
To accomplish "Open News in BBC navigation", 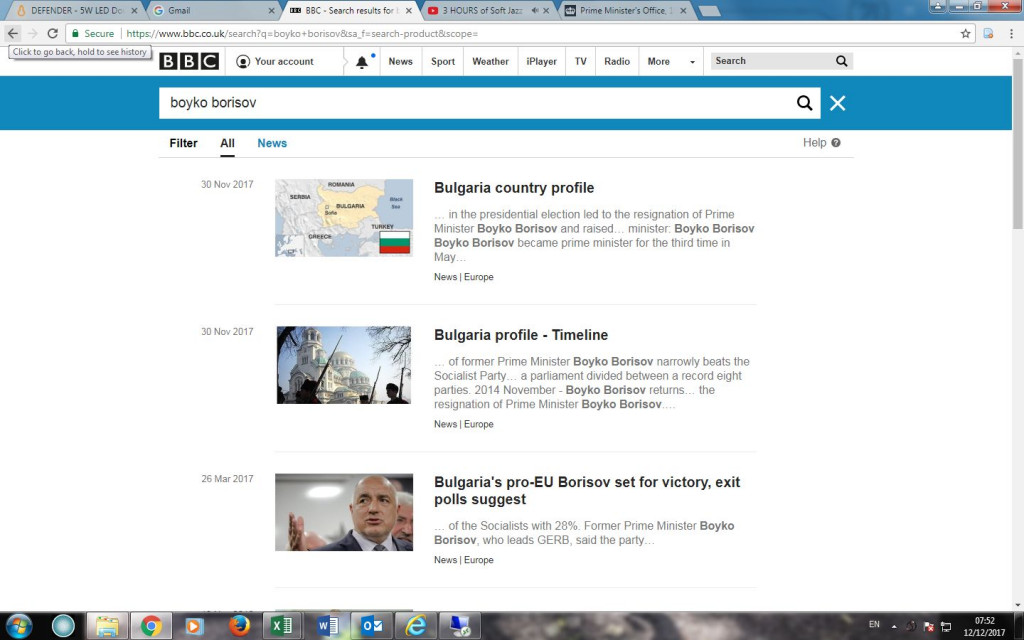I will tap(400, 61).
